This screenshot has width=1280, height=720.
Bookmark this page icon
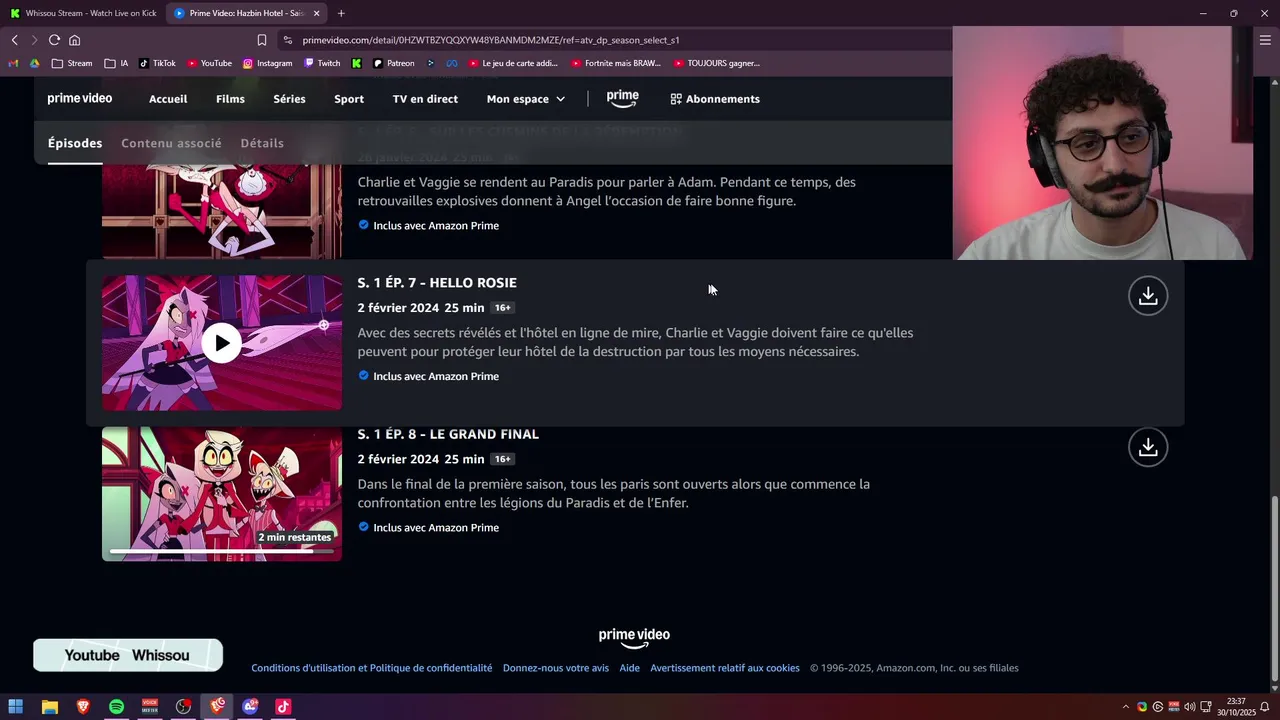[262, 40]
